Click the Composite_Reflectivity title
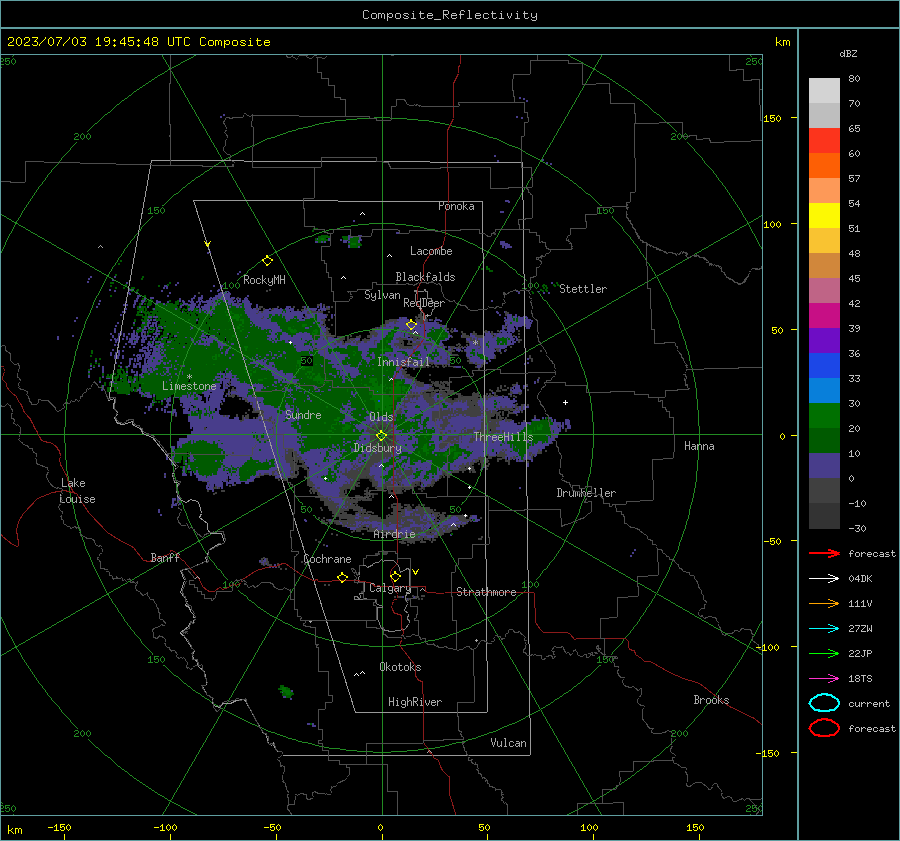 (450, 15)
